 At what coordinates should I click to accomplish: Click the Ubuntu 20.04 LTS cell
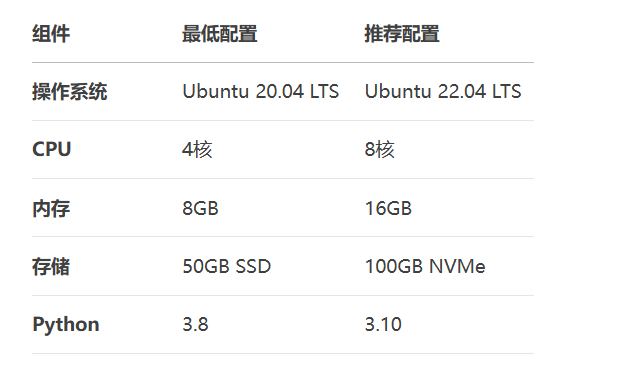point(261,92)
